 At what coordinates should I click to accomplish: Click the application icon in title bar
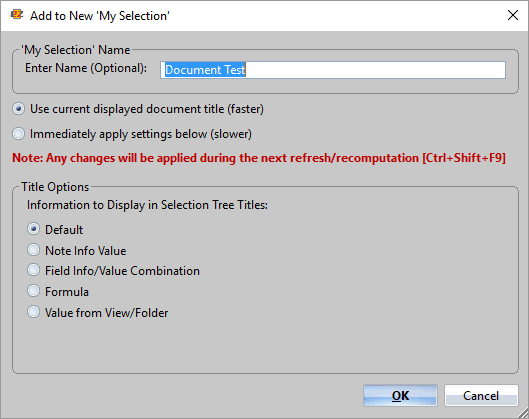(17, 15)
